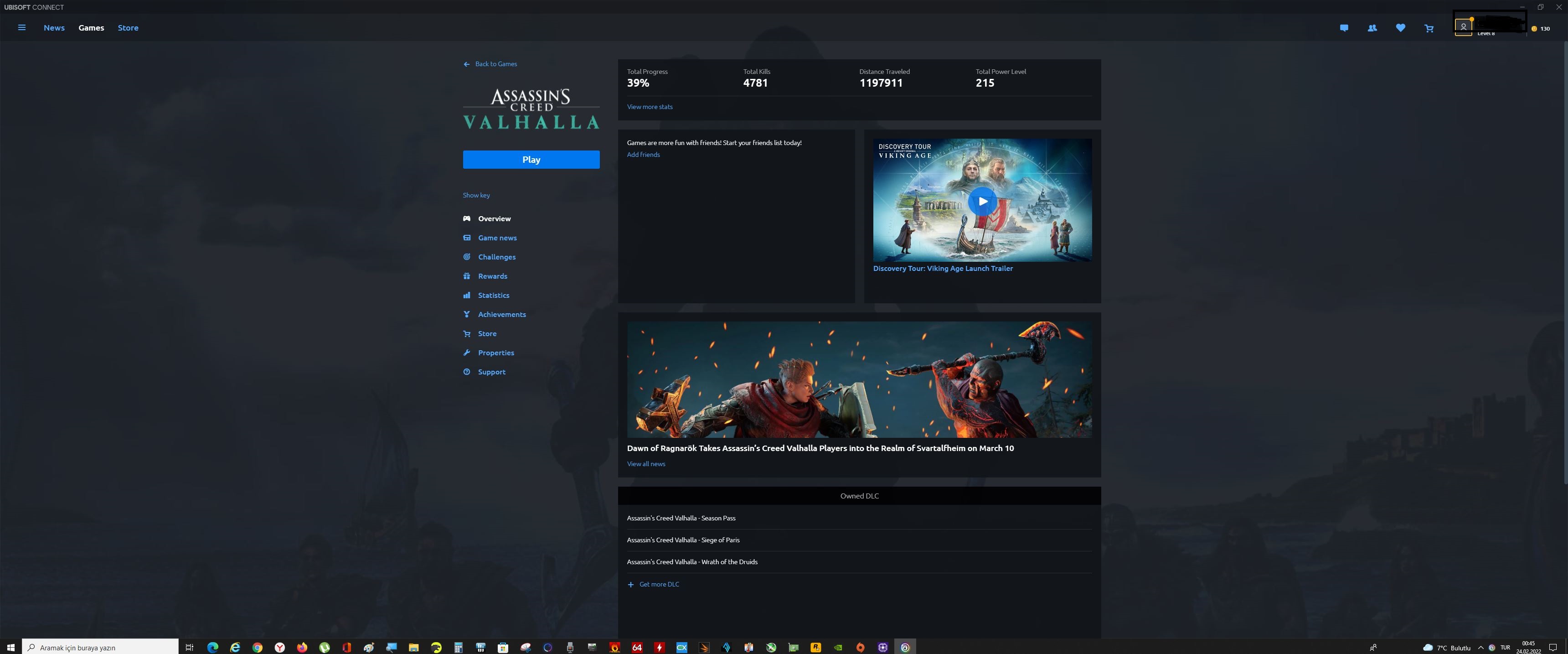Click the bar chart icon beside Statistics
The height and width of the screenshot is (654, 1568).
point(466,296)
